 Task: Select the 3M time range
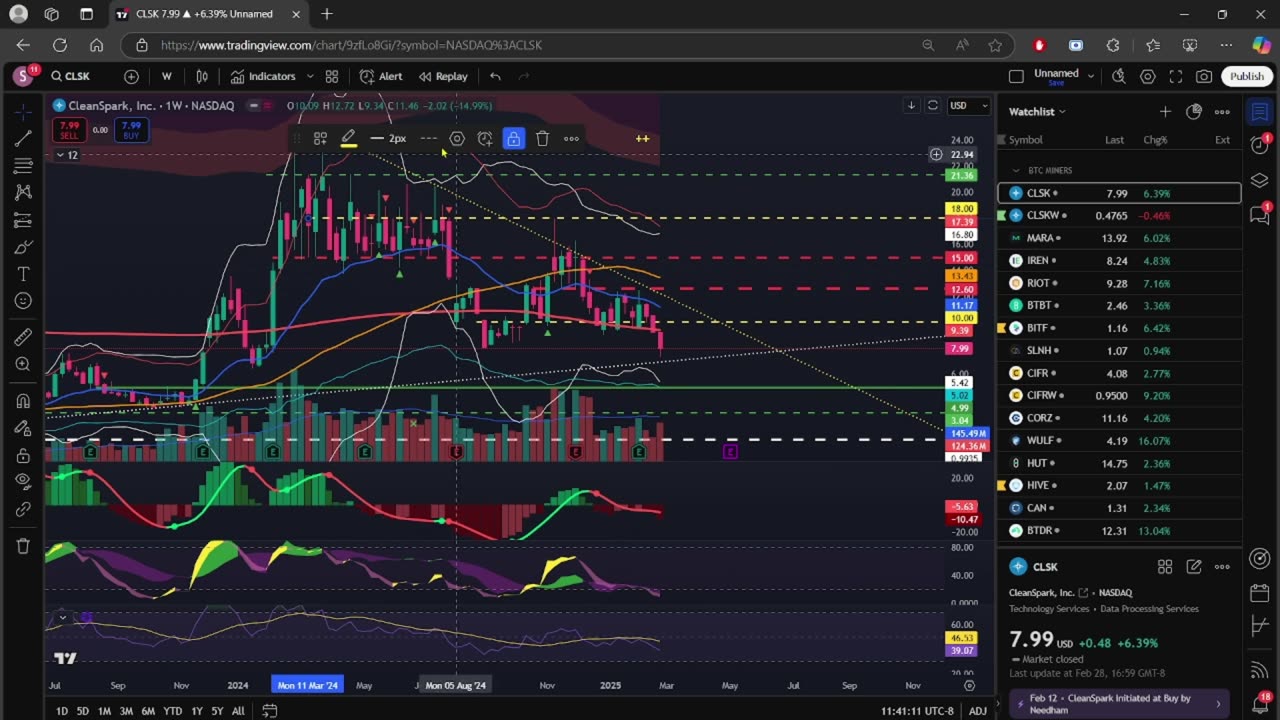(126, 711)
